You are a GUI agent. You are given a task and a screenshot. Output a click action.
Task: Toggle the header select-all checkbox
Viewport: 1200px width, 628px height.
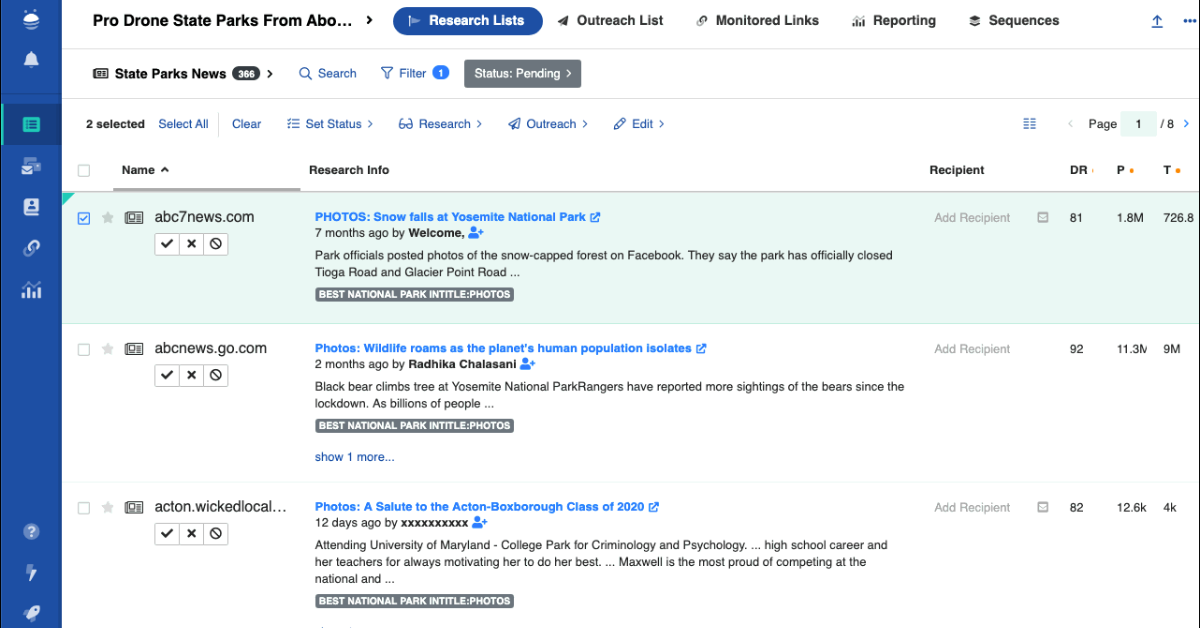[84, 170]
